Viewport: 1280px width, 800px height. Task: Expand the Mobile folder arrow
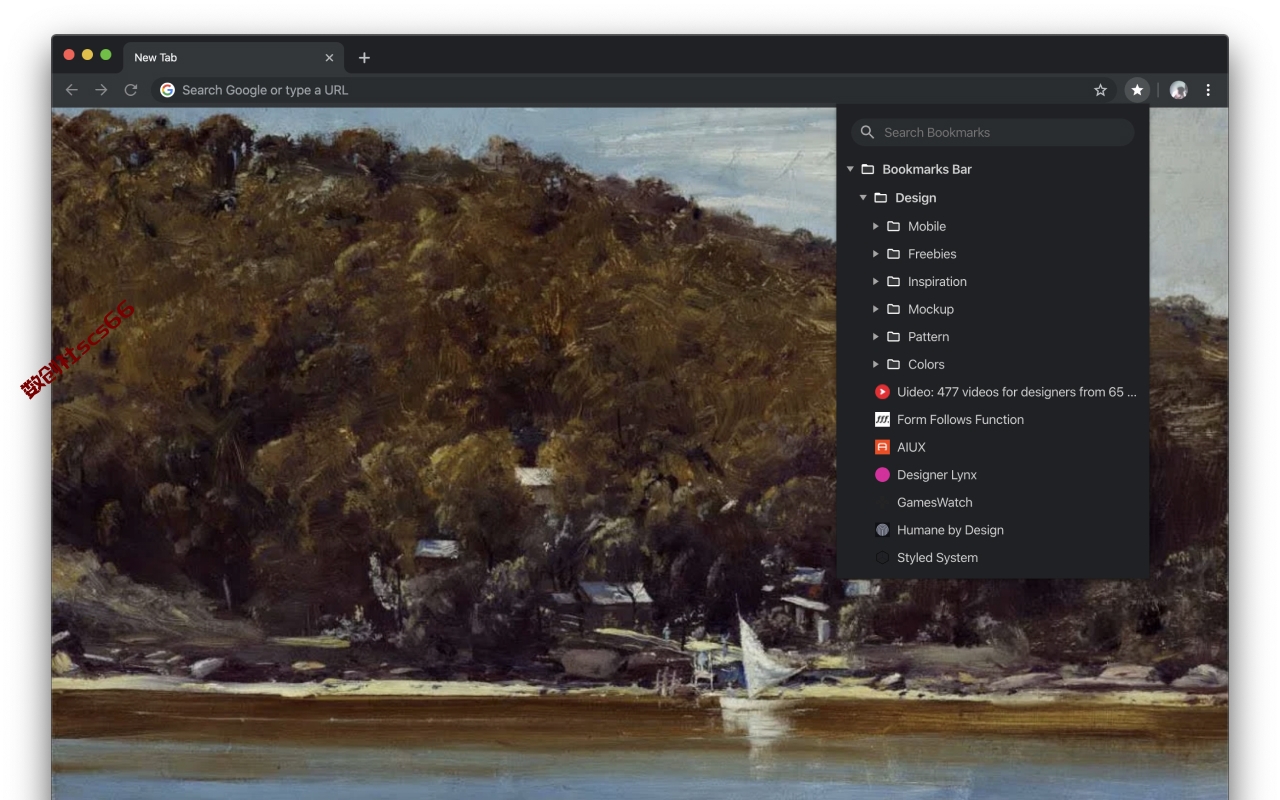(x=876, y=226)
